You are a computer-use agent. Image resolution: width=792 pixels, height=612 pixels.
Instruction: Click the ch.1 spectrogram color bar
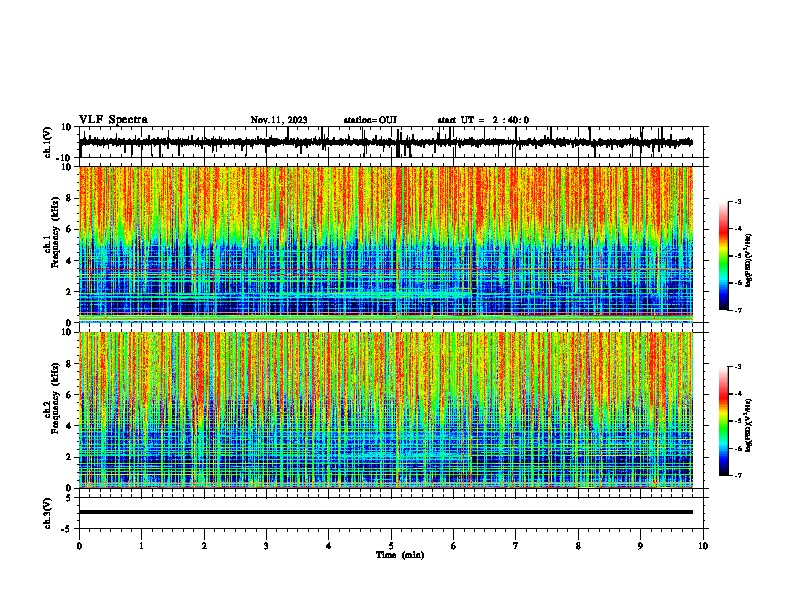click(x=723, y=256)
